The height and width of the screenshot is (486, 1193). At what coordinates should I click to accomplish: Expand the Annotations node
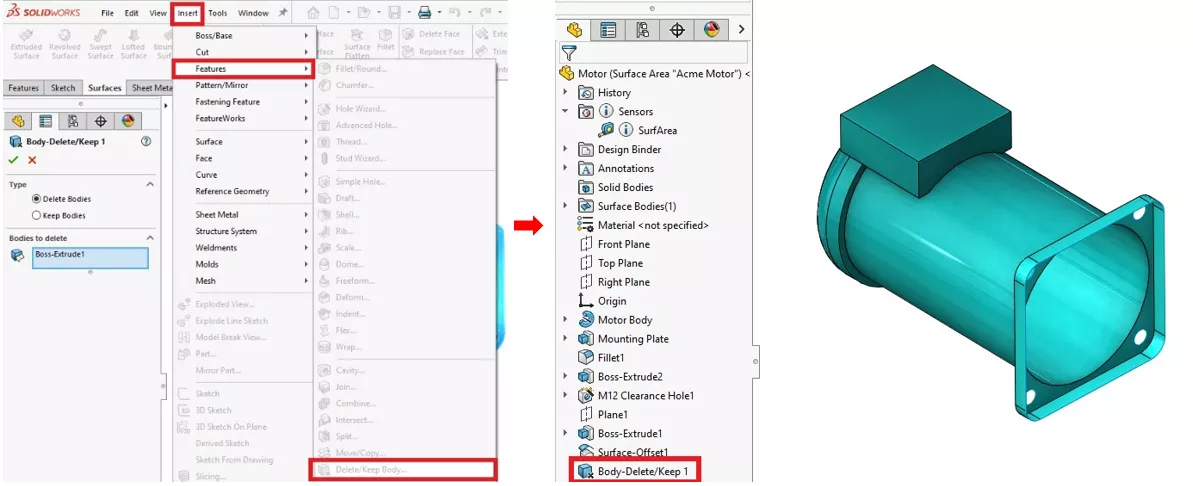point(565,168)
